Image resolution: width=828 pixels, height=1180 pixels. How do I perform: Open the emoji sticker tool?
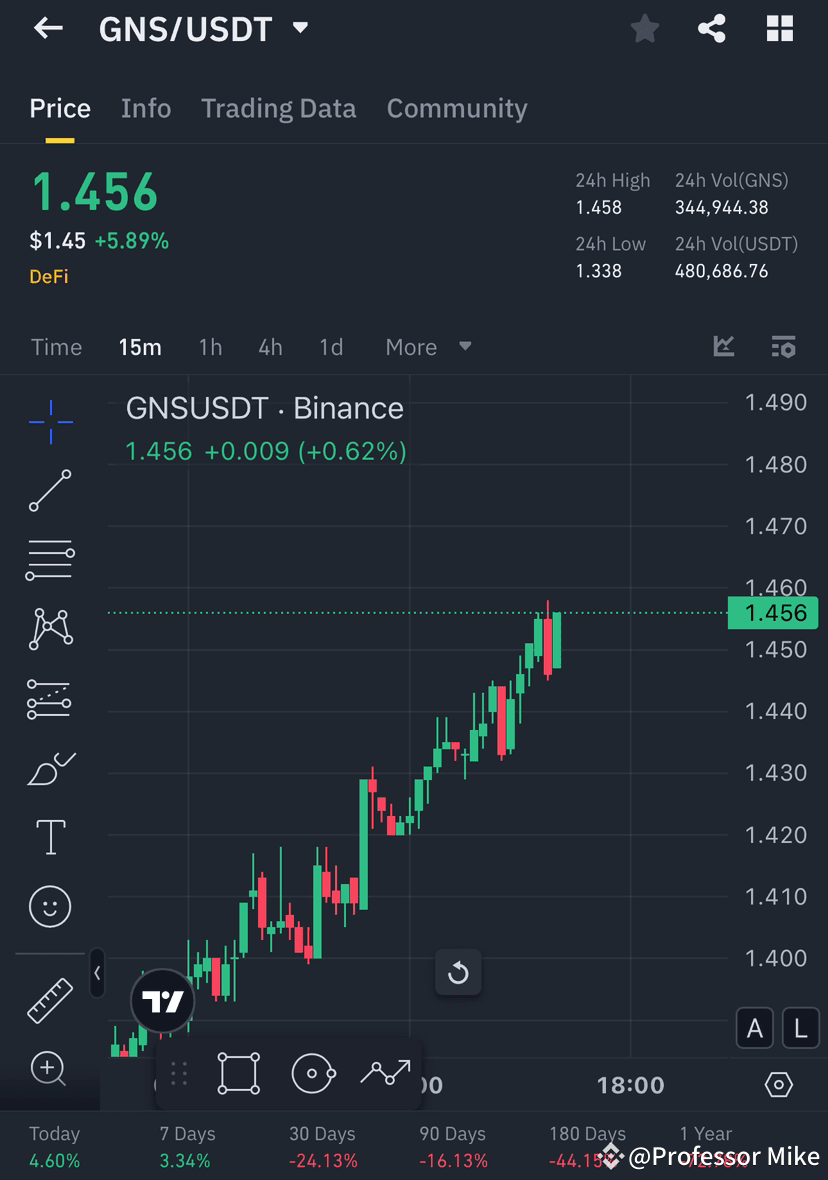[x=50, y=906]
